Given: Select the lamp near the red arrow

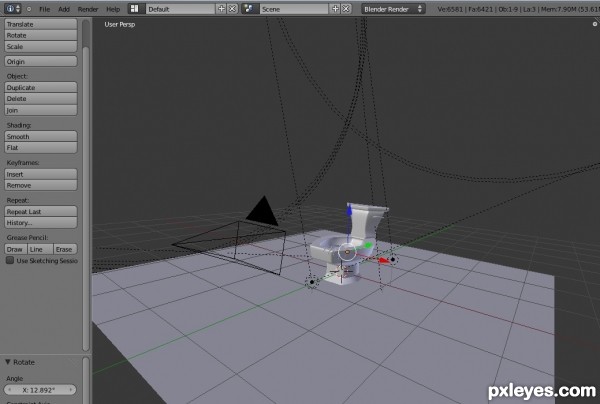Looking at the screenshot, I should [393, 259].
